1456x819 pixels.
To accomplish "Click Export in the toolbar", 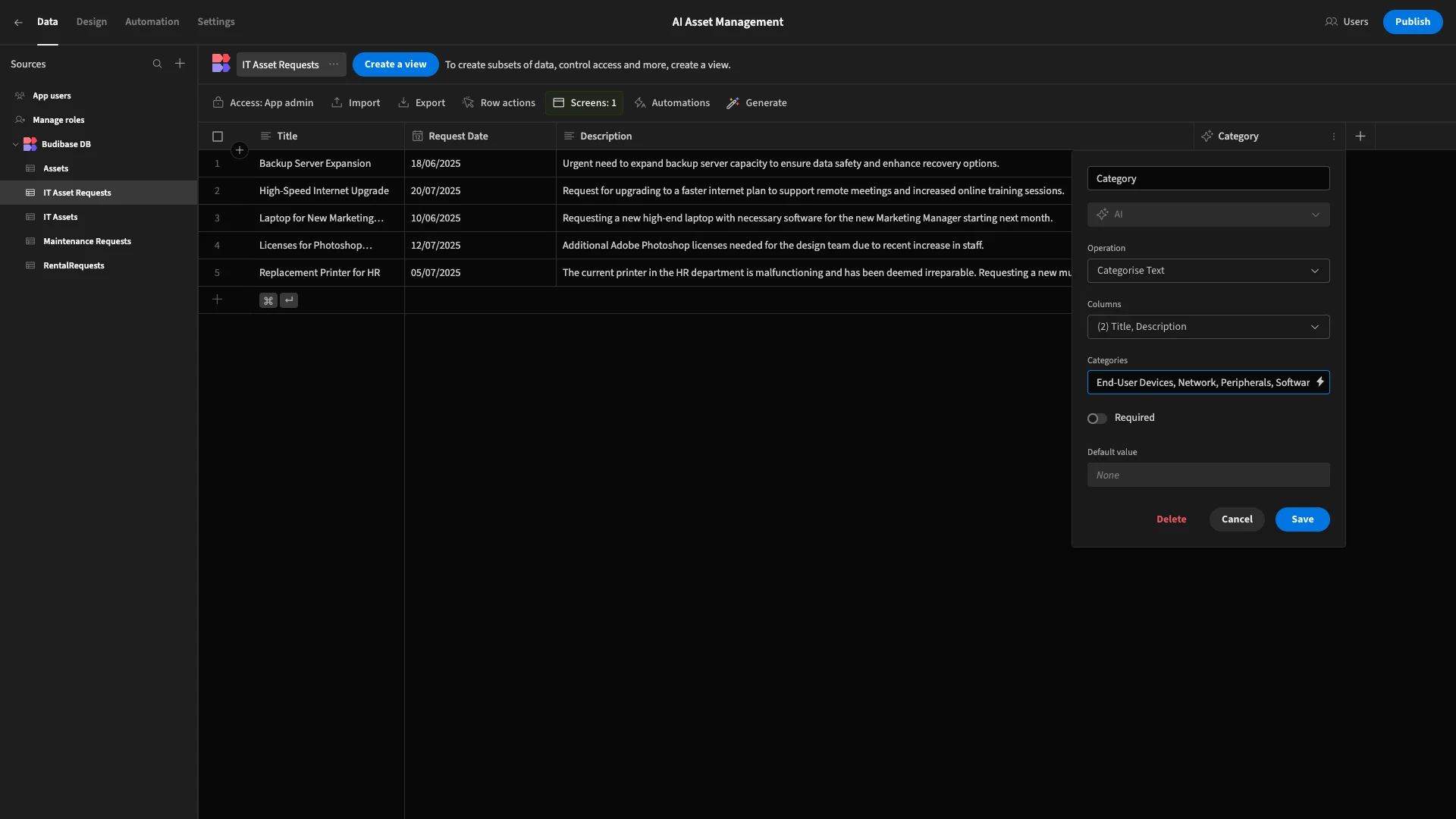I will (x=422, y=103).
